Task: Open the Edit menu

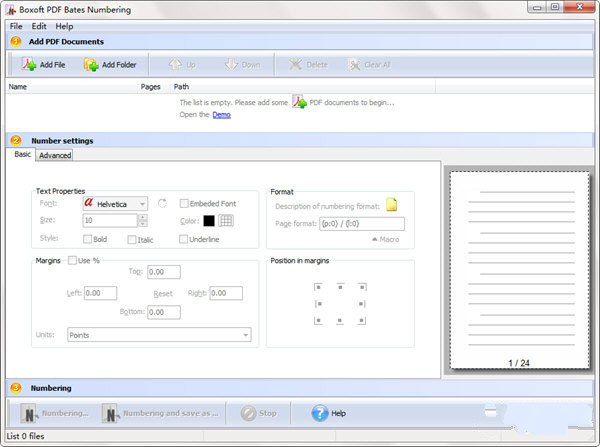Action: coord(39,26)
